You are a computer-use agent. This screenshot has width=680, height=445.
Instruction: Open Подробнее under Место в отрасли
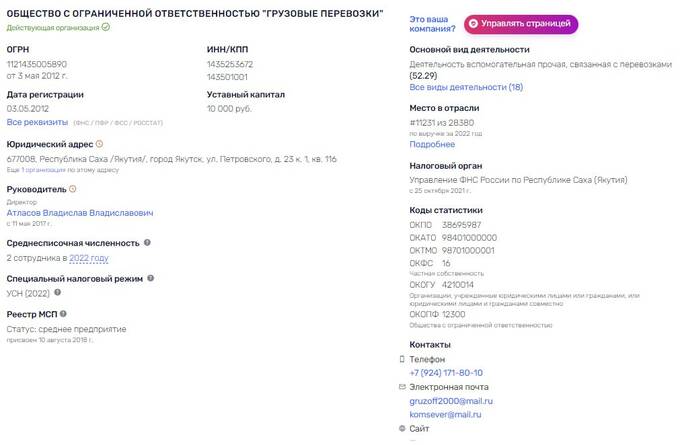pos(432,144)
